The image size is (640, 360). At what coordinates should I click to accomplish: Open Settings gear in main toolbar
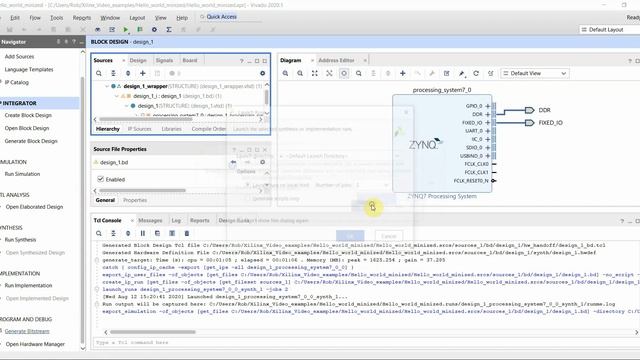point(154,30)
